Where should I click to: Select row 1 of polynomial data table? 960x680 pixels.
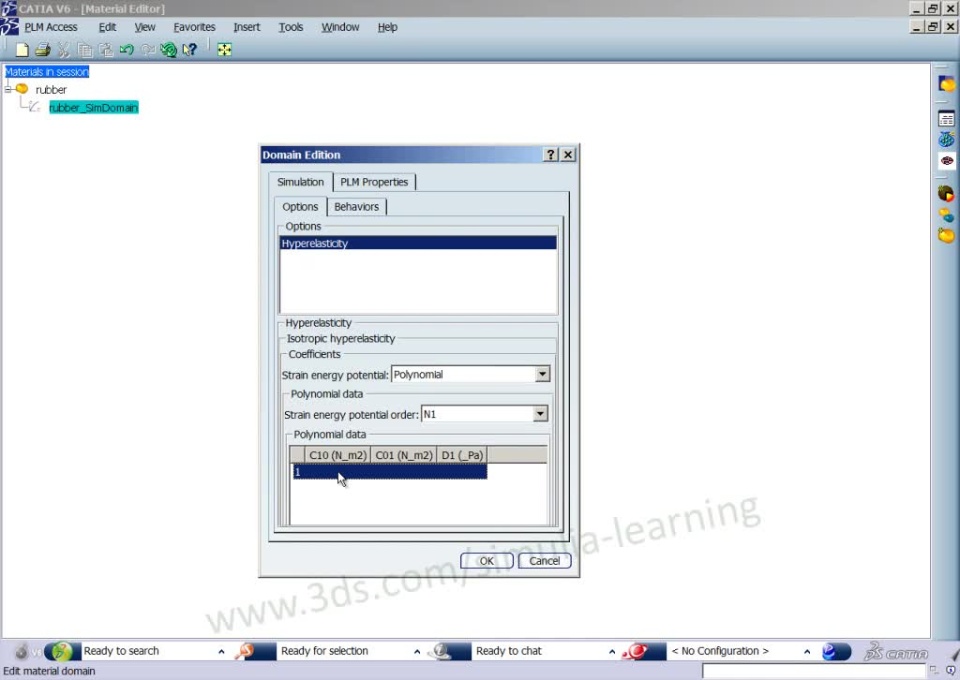(x=389, y=471)
